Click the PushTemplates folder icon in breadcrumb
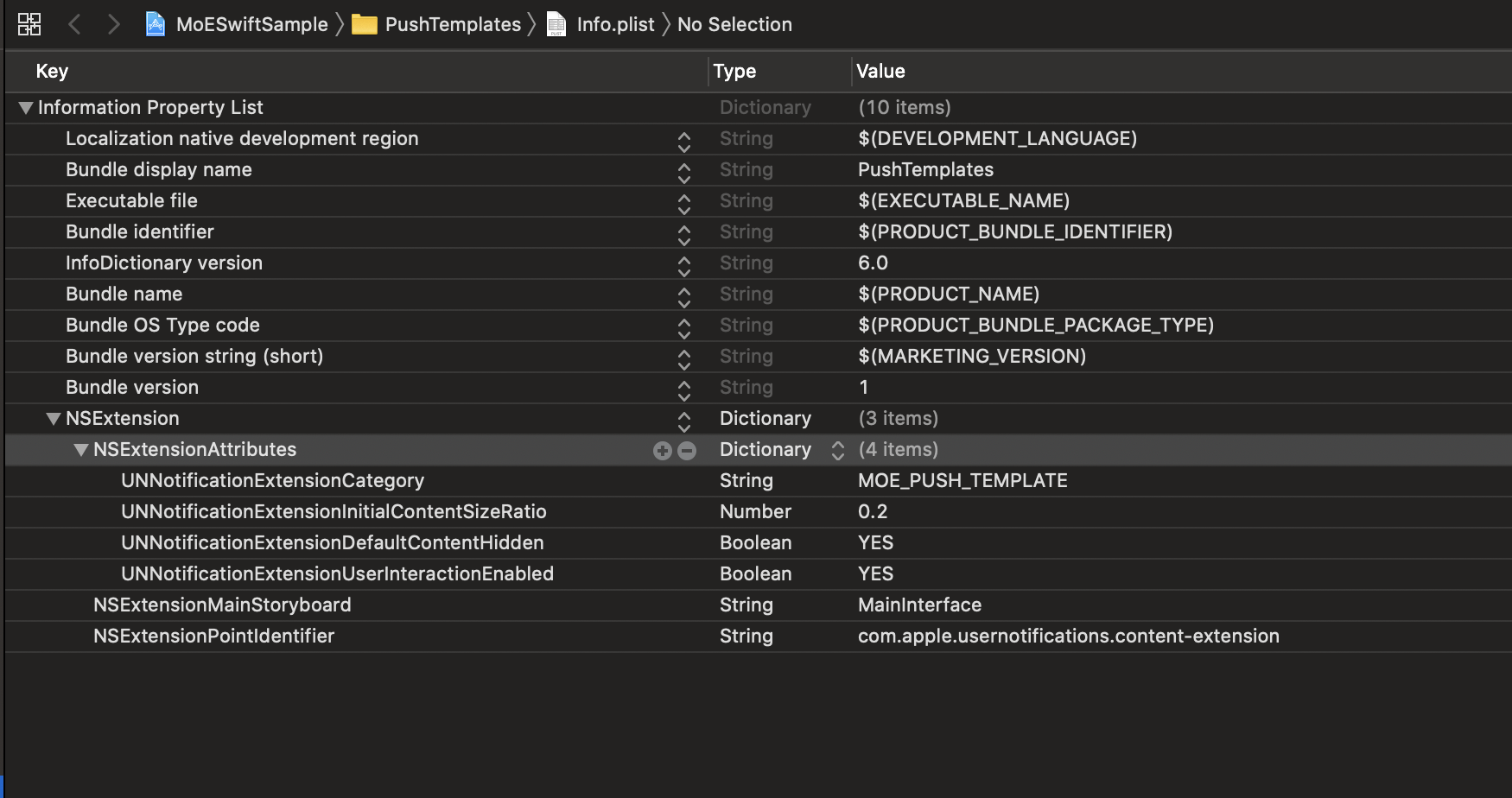 pyautogui.click(x=365, y=24)
